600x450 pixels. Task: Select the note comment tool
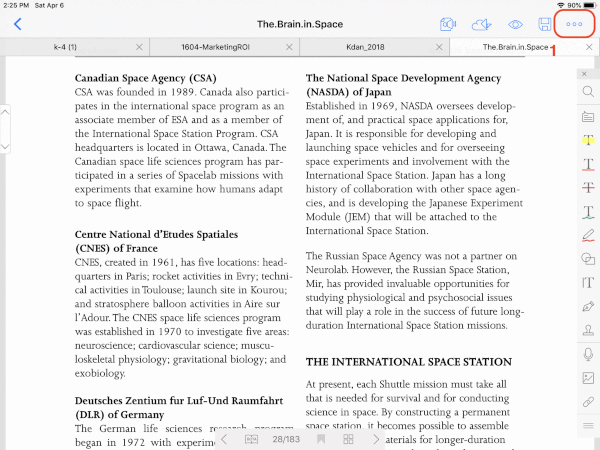pyautogui.click(x=588, y=116)
